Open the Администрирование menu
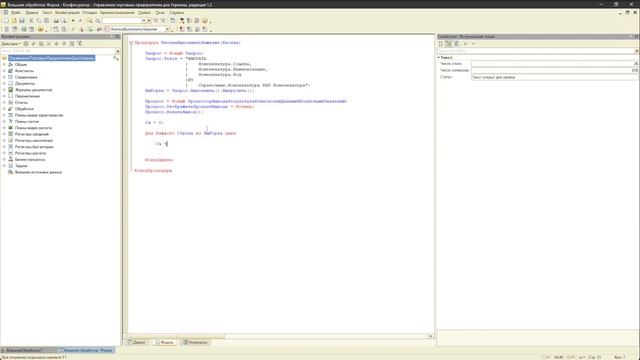This screenshot has width=640, height=360. [x=117, y=13]
